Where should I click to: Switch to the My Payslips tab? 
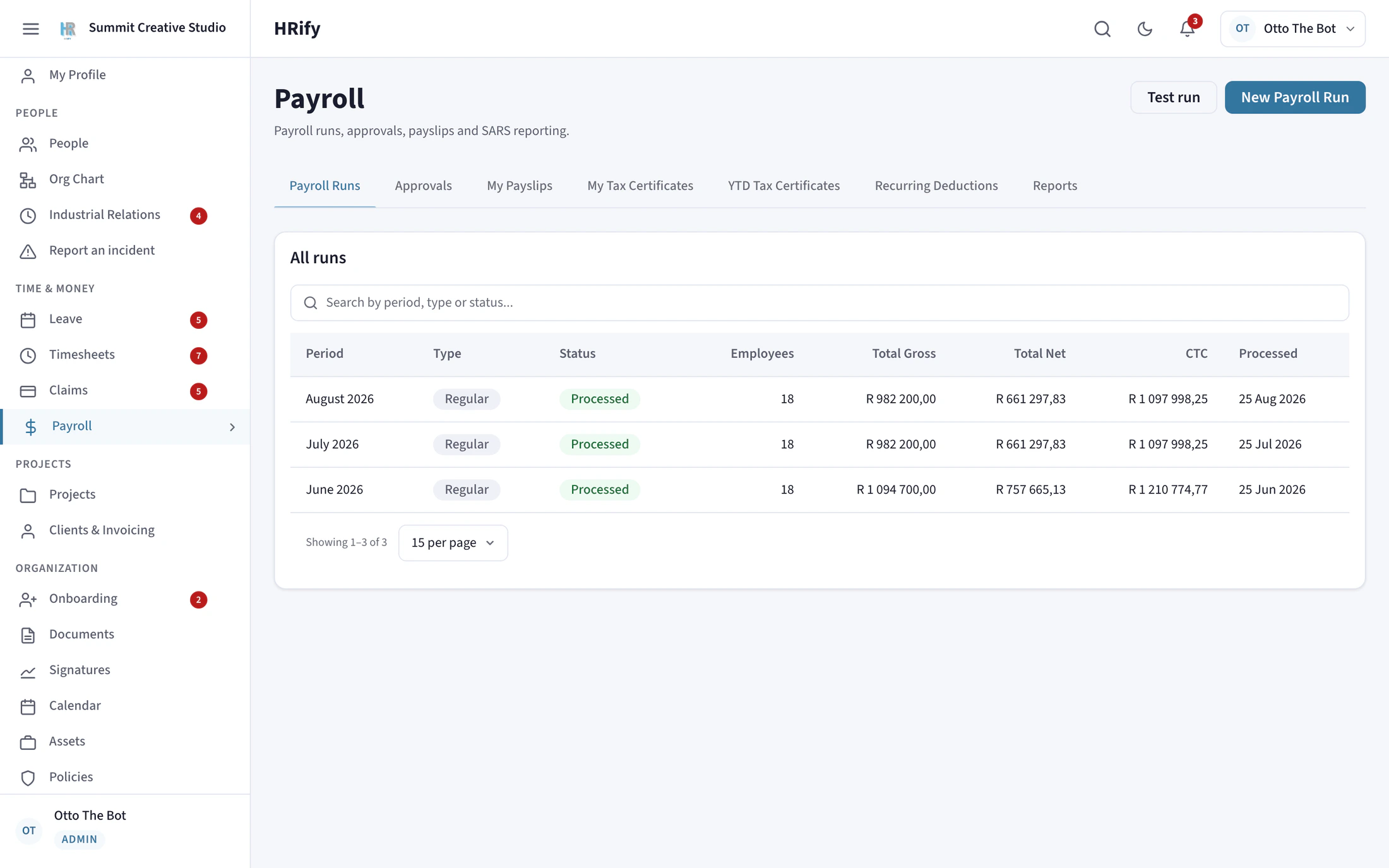coord(519,186)
